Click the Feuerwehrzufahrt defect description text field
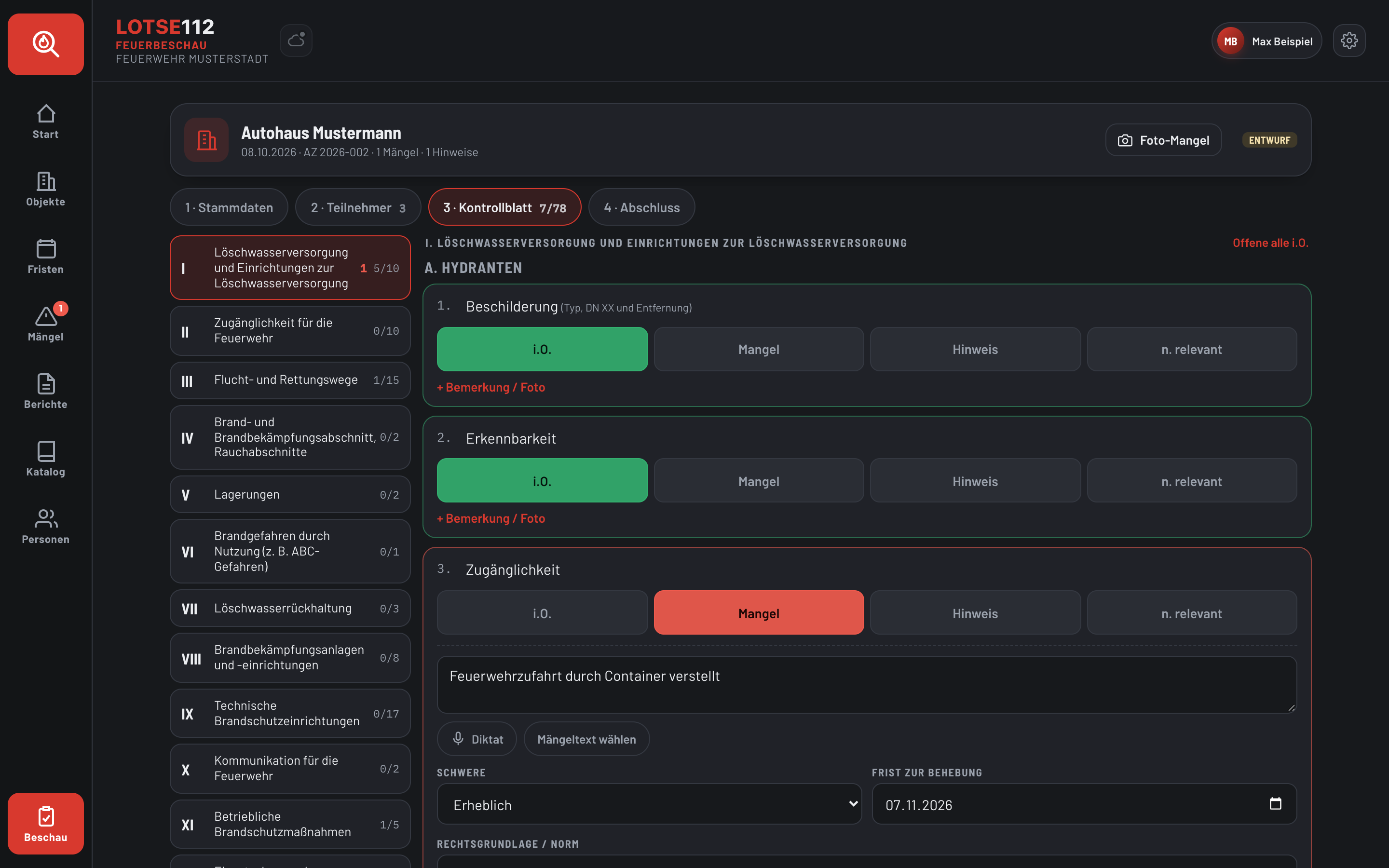The height and width of the screenshot is (868, 1389). tap(867, 685)
